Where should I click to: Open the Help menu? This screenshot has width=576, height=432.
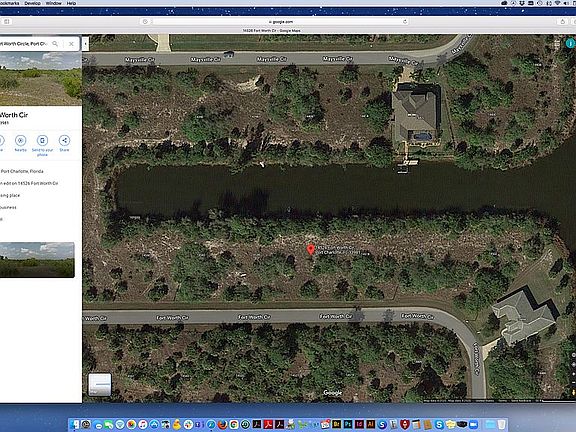tap(71, 3)
